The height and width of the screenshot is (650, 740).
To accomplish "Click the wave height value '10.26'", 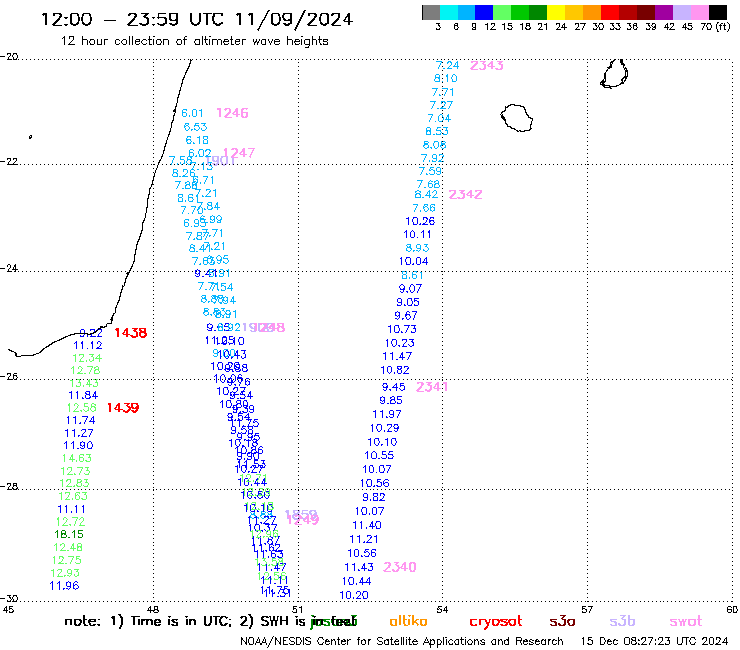I will [x=420, y=221].
